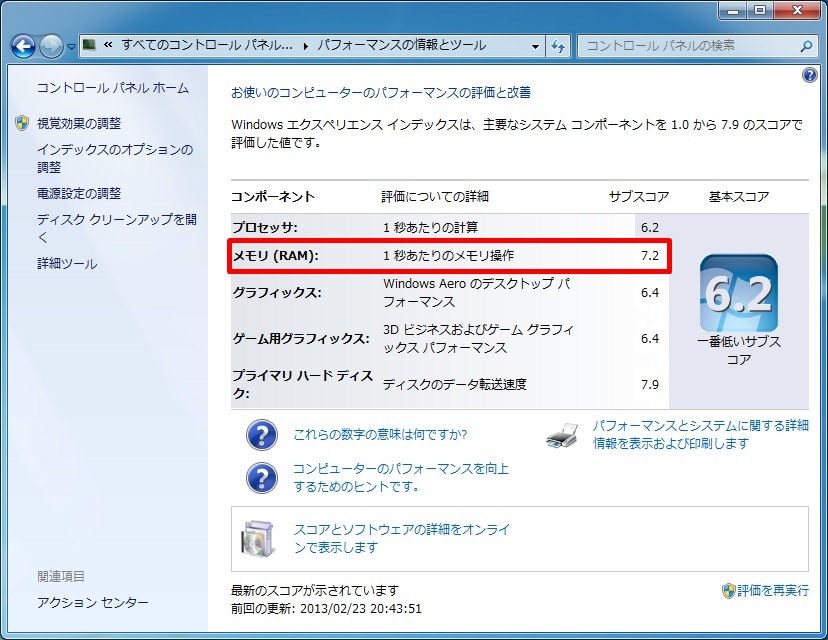Image resolution: width=828 pixels, height=640 pixels.
Task: Open the recent pages dropdown arrow
Action: pyautogui.click(x=72, y=47)
